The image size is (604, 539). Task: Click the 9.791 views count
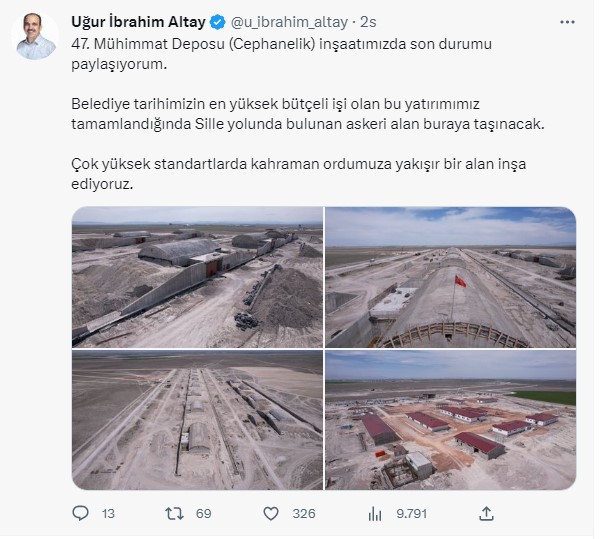(x=411, y=514)
